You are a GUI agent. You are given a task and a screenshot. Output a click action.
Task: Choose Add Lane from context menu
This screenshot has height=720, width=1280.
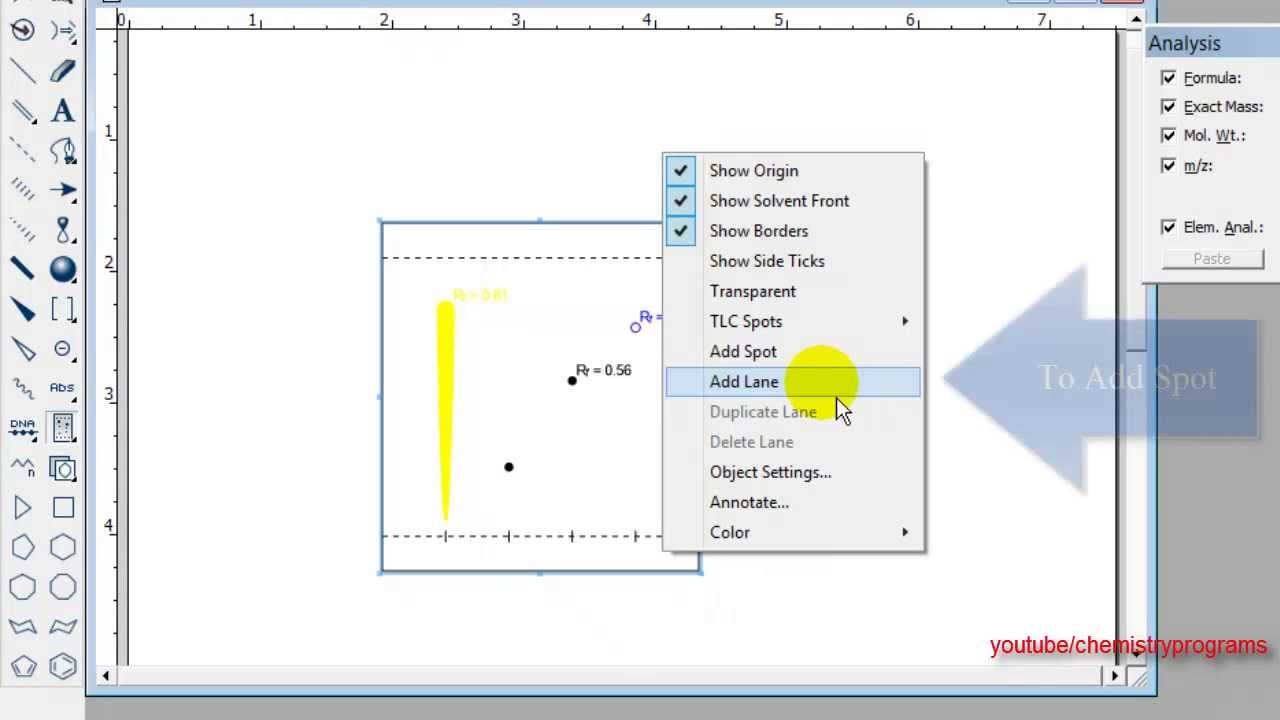793,381
